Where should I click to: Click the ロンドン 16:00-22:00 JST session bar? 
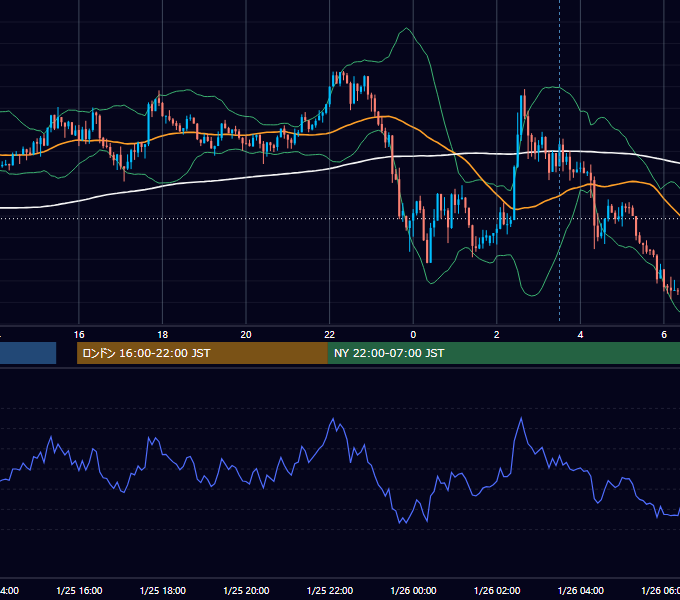(x=202, y=353)
